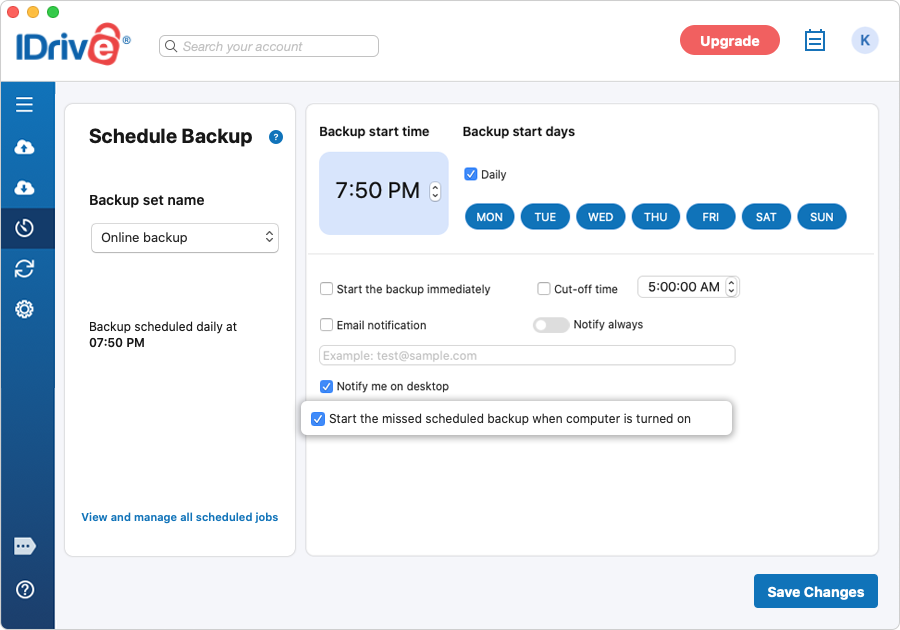This screenshot has height=630, width=900.
Task: Click the Schedule Backup help info icon
Action: (276, 137)
